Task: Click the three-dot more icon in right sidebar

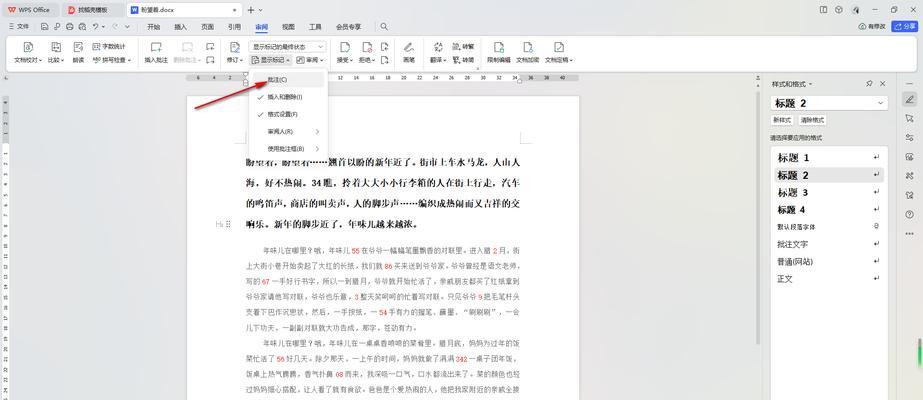Action: click(909, 234)
